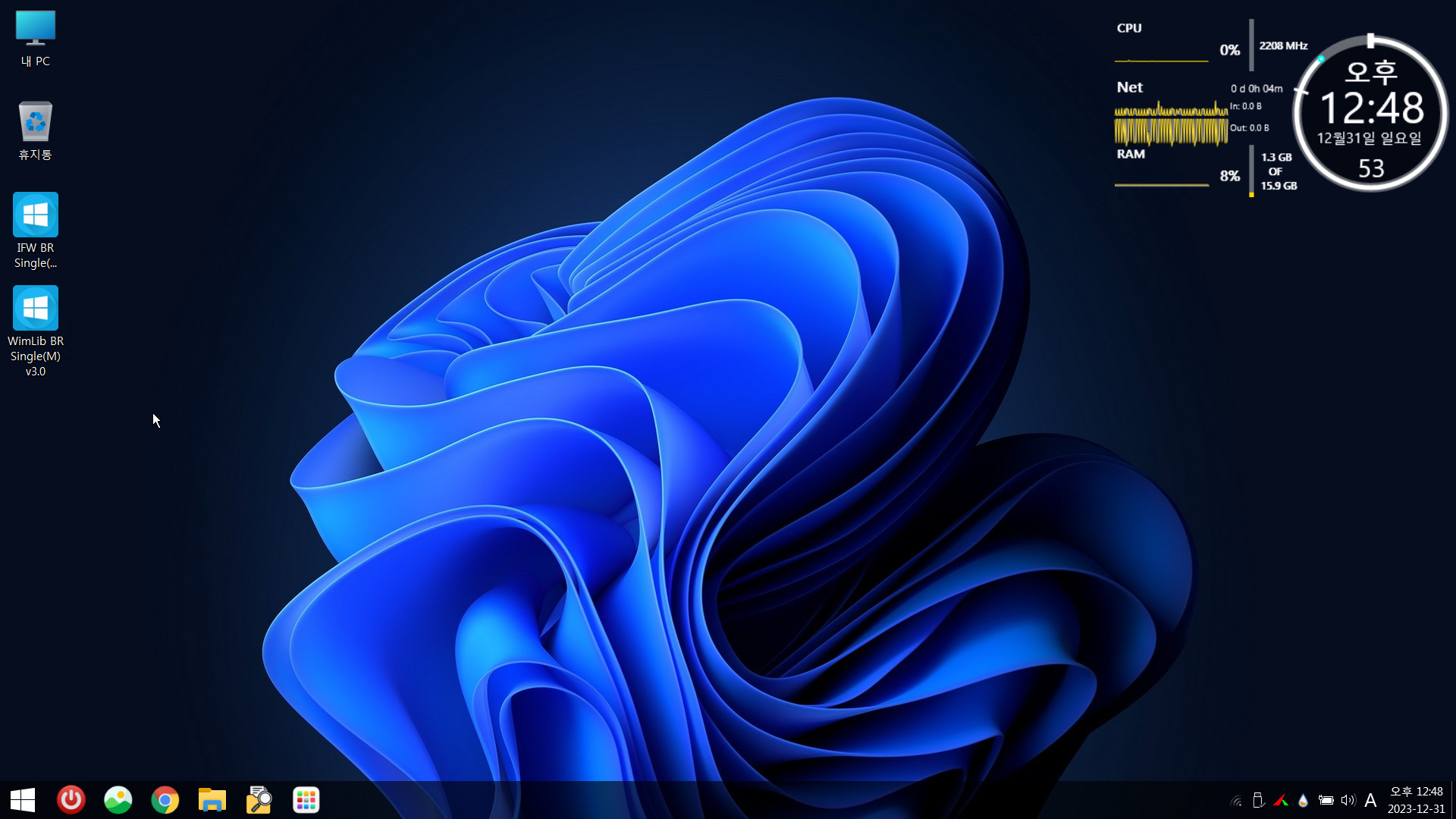Launch Google Chrome from the taskbar
The image size is (1456, 819).
pyautogui.click(x=165, y=800)
